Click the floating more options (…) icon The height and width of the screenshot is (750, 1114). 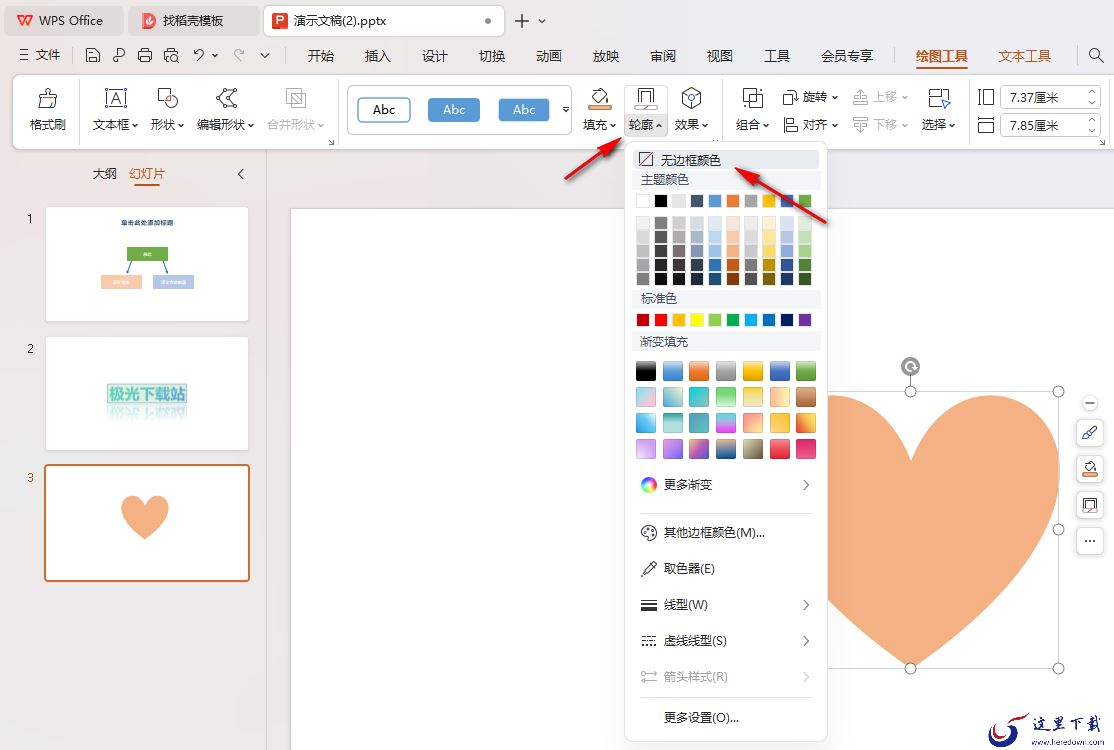coord(1090,541)
